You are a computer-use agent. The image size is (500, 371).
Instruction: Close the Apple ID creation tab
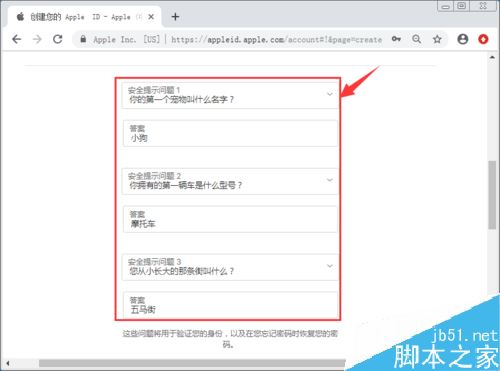[x=151, y=17]
